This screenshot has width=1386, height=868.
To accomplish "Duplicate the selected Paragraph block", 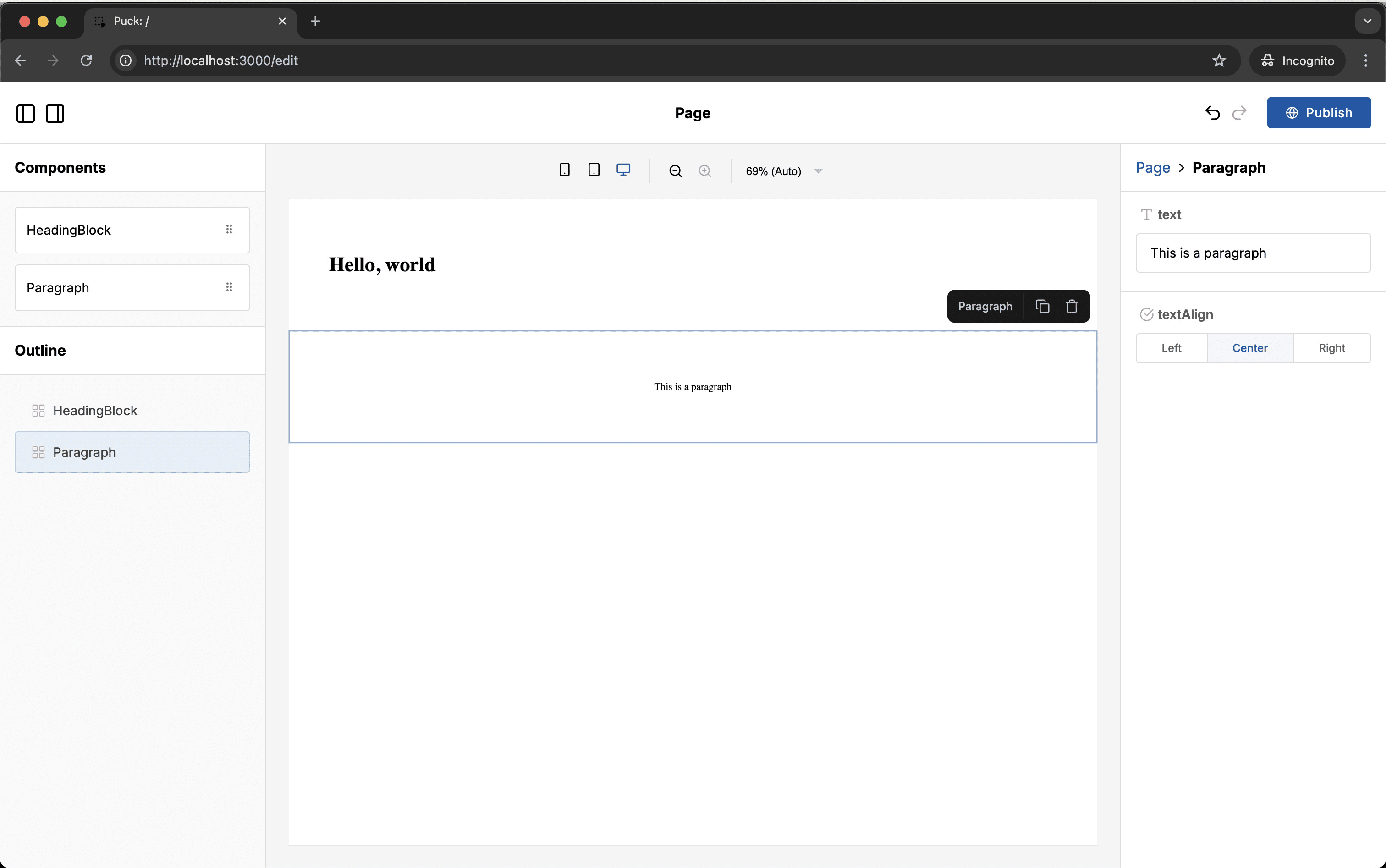I will pos(1042,306).
